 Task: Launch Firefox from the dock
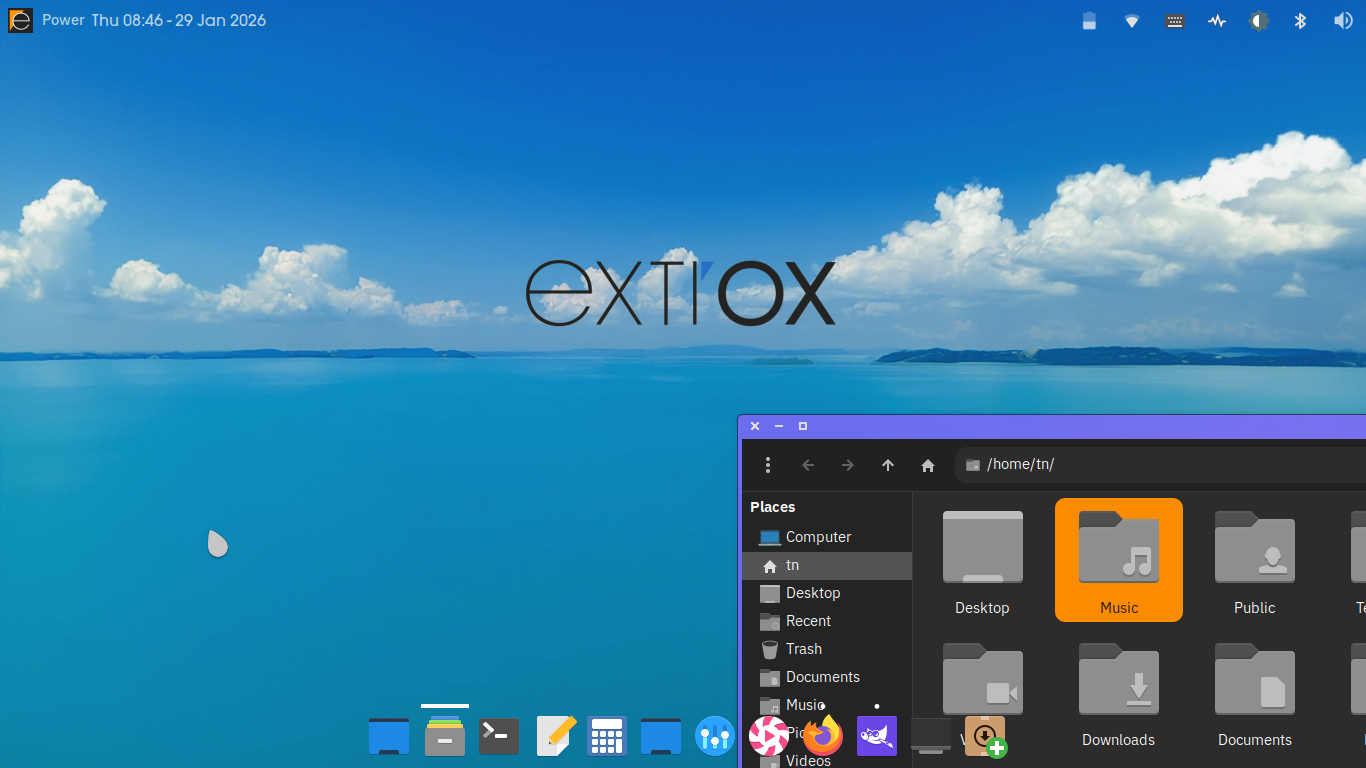(x=823, y=735)
